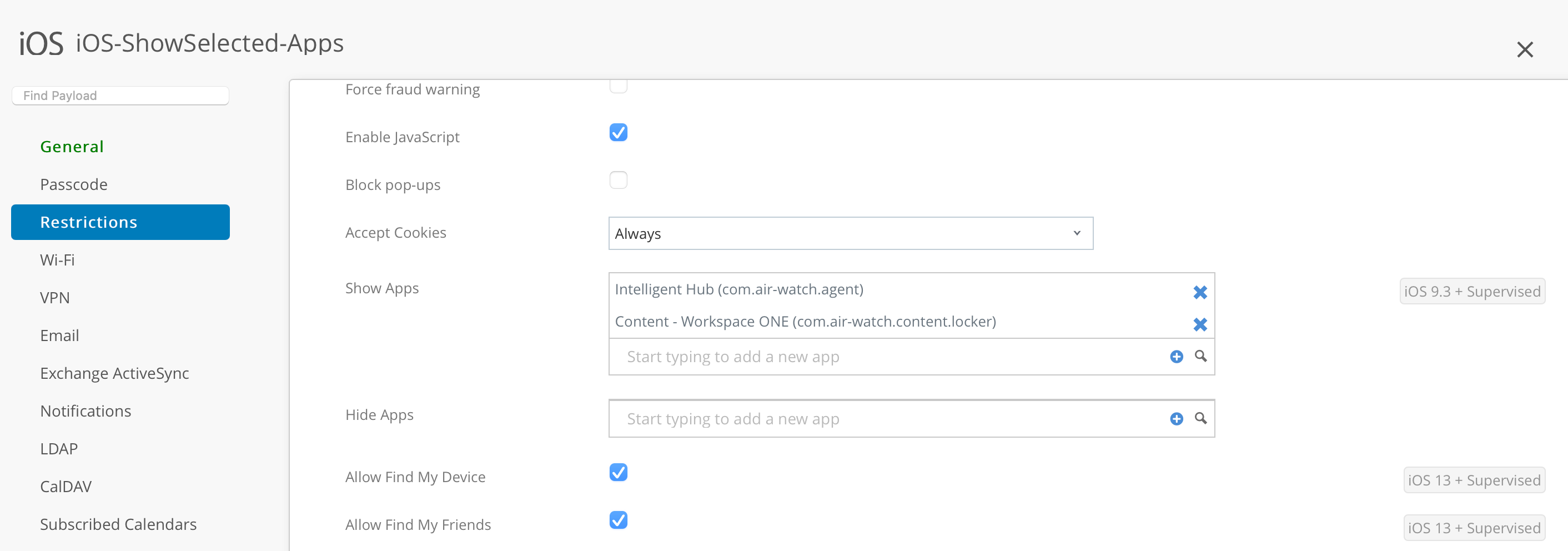This screenshot has height=551, width=1568.
Task: Remove Content - Workspace ONE app entry
Action: pos(1200,324)
